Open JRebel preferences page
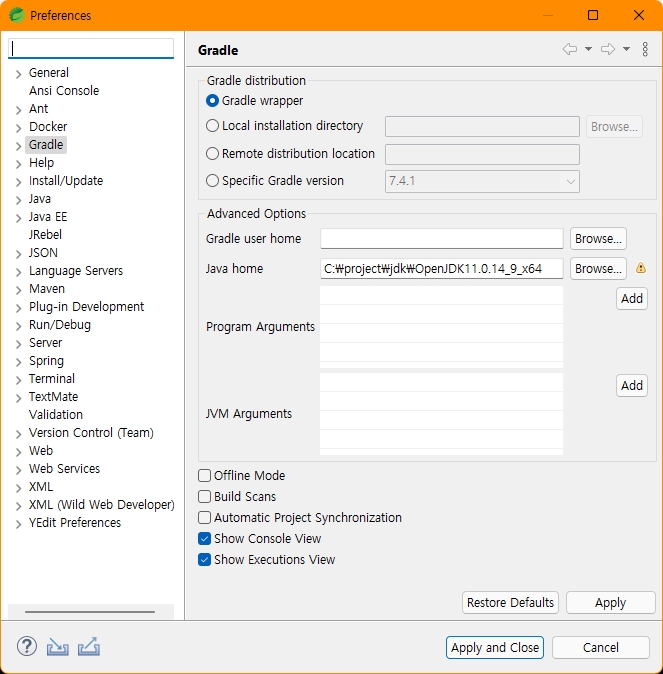 [45, 235]
